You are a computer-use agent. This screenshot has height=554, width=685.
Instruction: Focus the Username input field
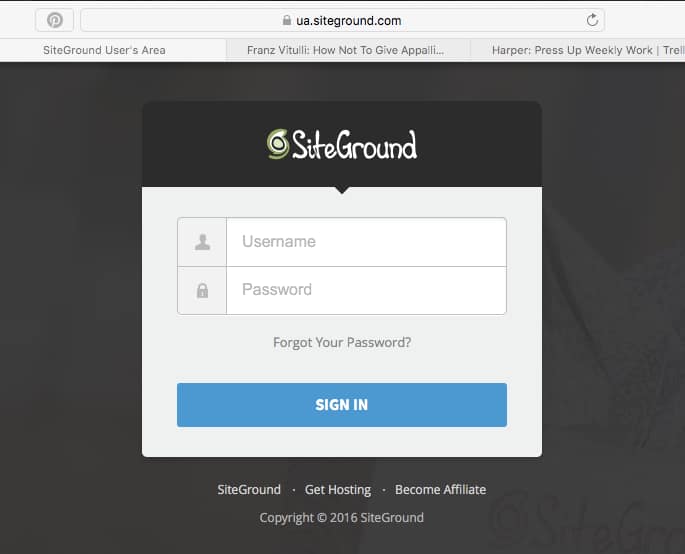[x=366, y=242]
